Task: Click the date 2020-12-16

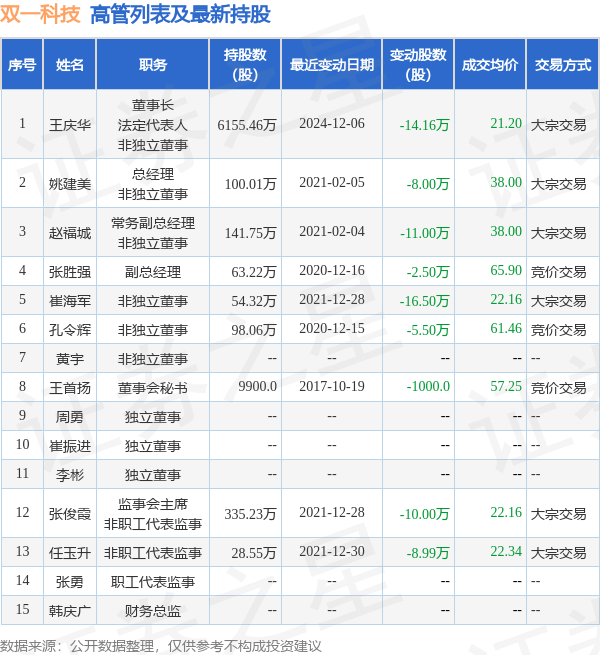Action: coord(332,270)
